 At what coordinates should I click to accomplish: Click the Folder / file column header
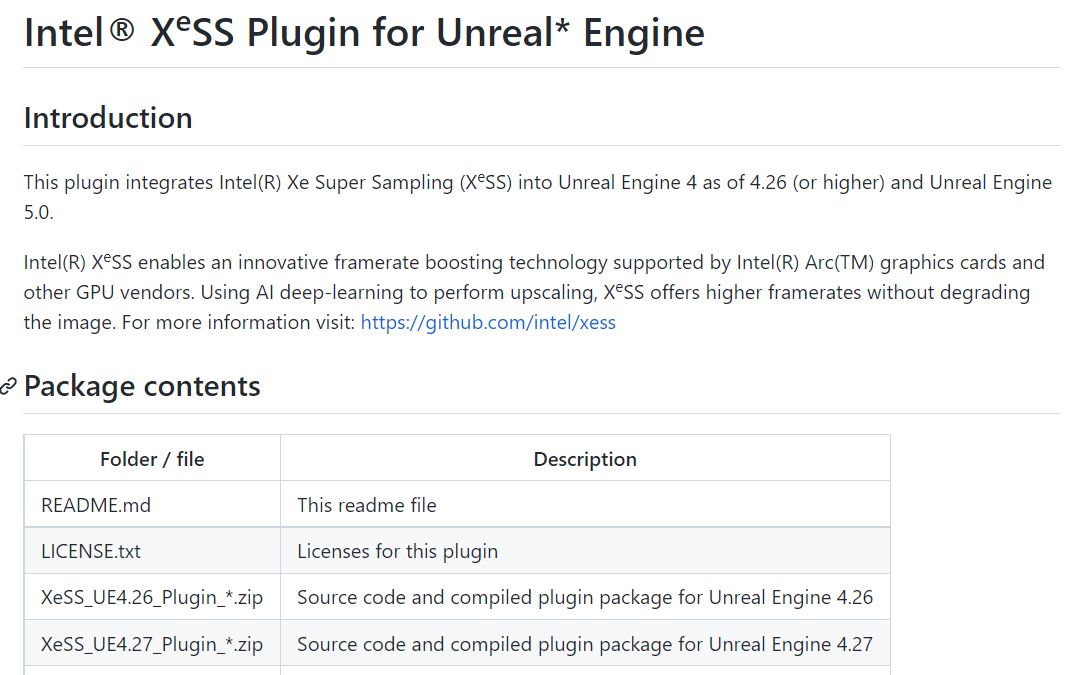152,459
